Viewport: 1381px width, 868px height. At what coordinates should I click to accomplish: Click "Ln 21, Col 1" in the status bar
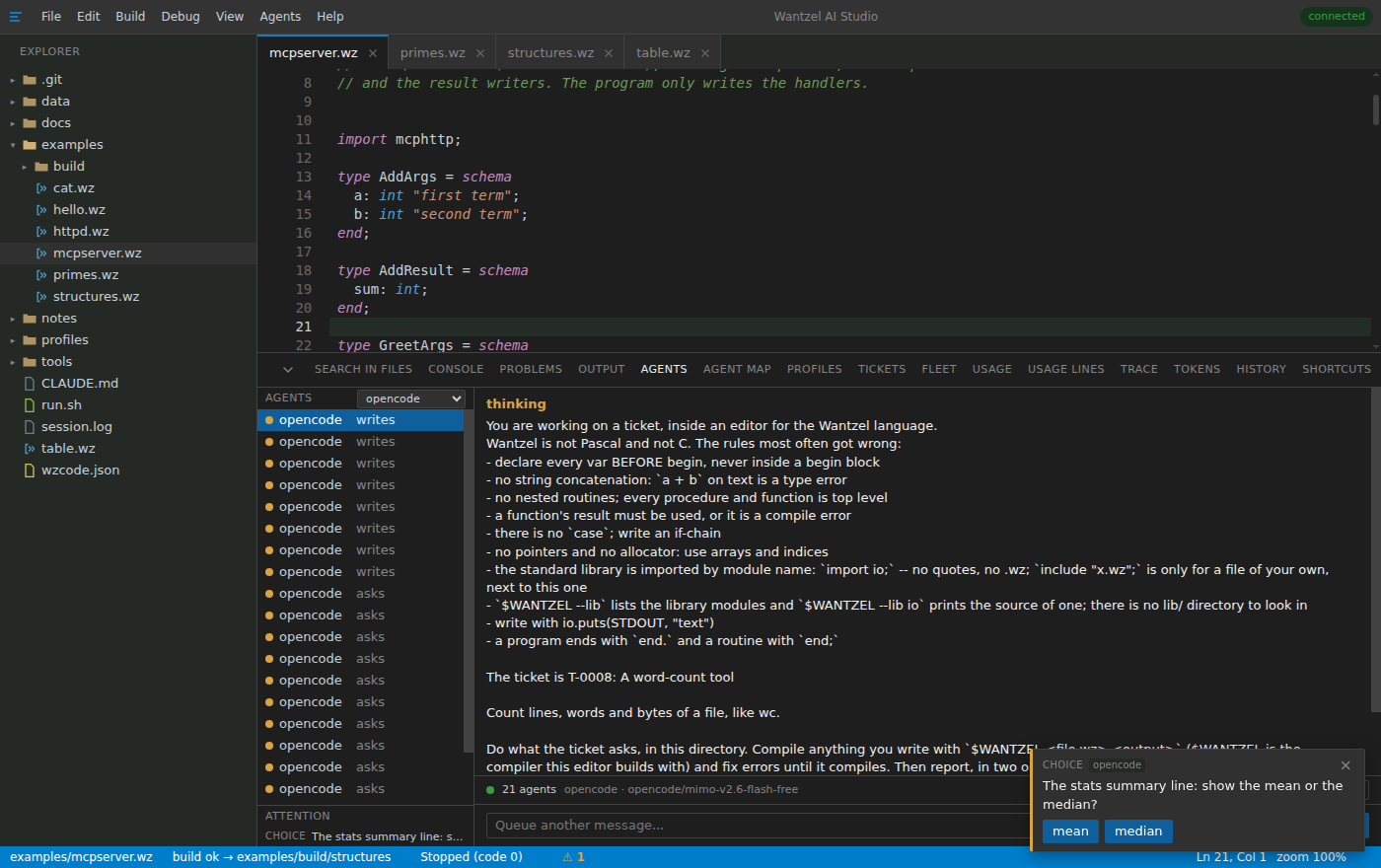click(1231, 857)
